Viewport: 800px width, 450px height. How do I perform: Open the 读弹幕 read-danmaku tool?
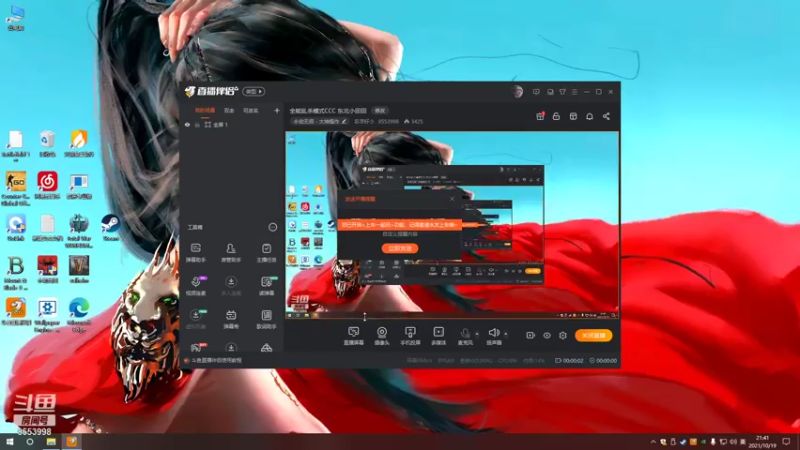(266, 286)
